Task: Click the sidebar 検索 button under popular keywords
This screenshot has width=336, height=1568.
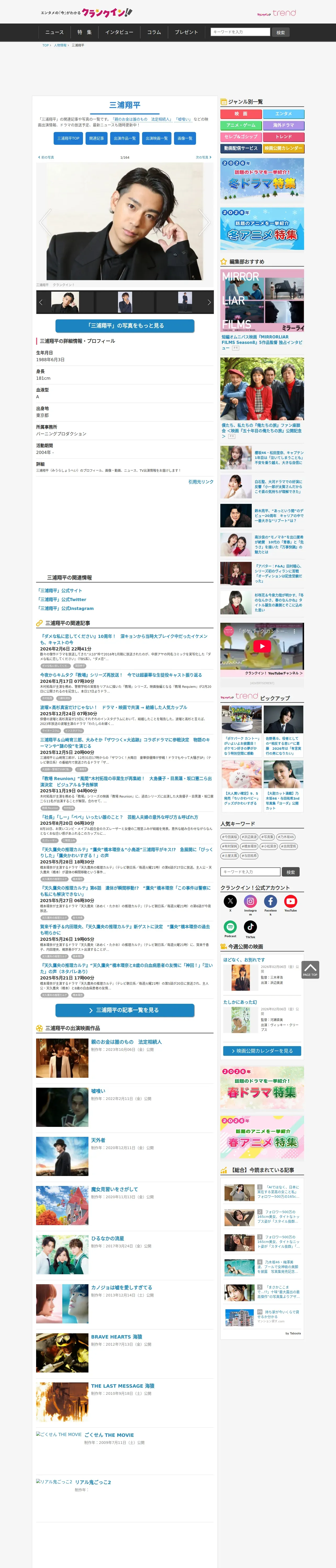Action: pos(291,872)
